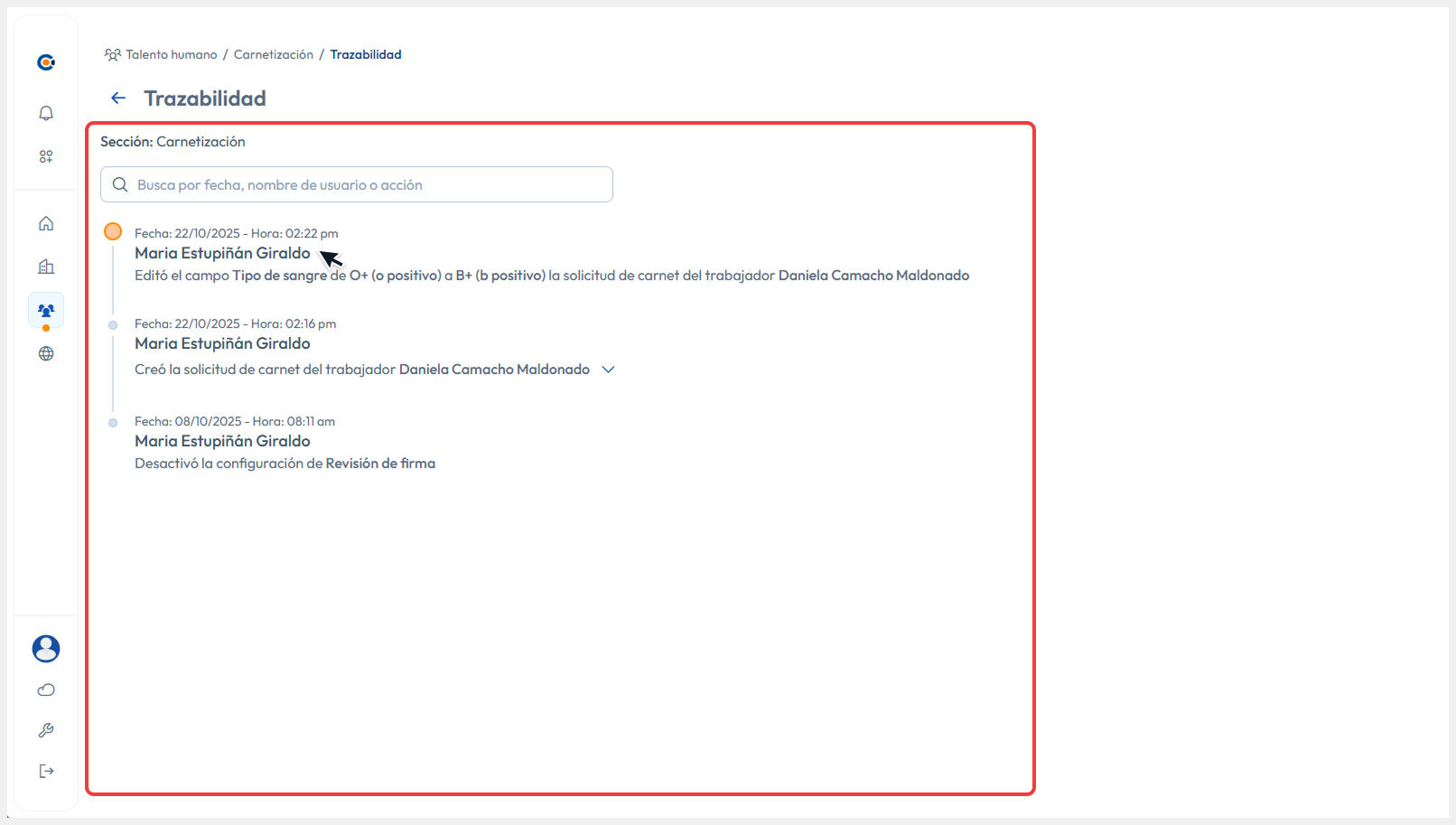
Task: Expand the 'Creó la solicitud de carnet' entry
Action: pyautogui.click(x=609, y=370)
